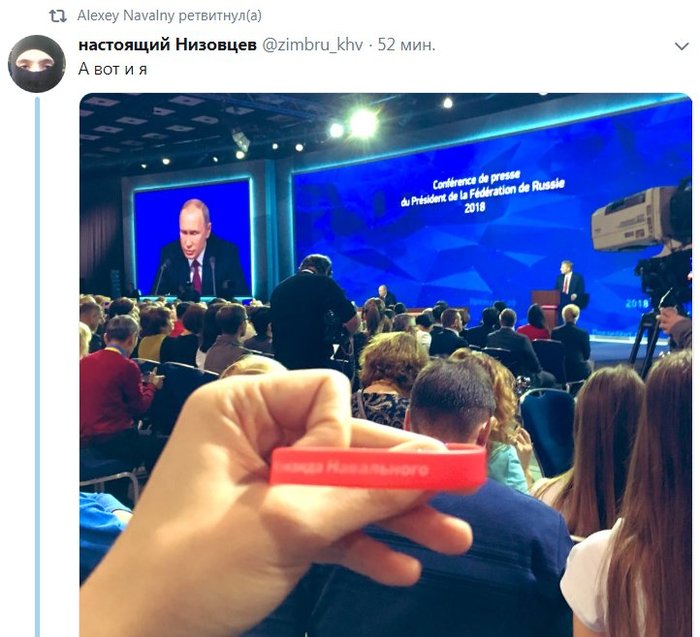This screenshot has width=700, height=637.
Task: Click the blue thread line below avatar
Action: [38, 366]
